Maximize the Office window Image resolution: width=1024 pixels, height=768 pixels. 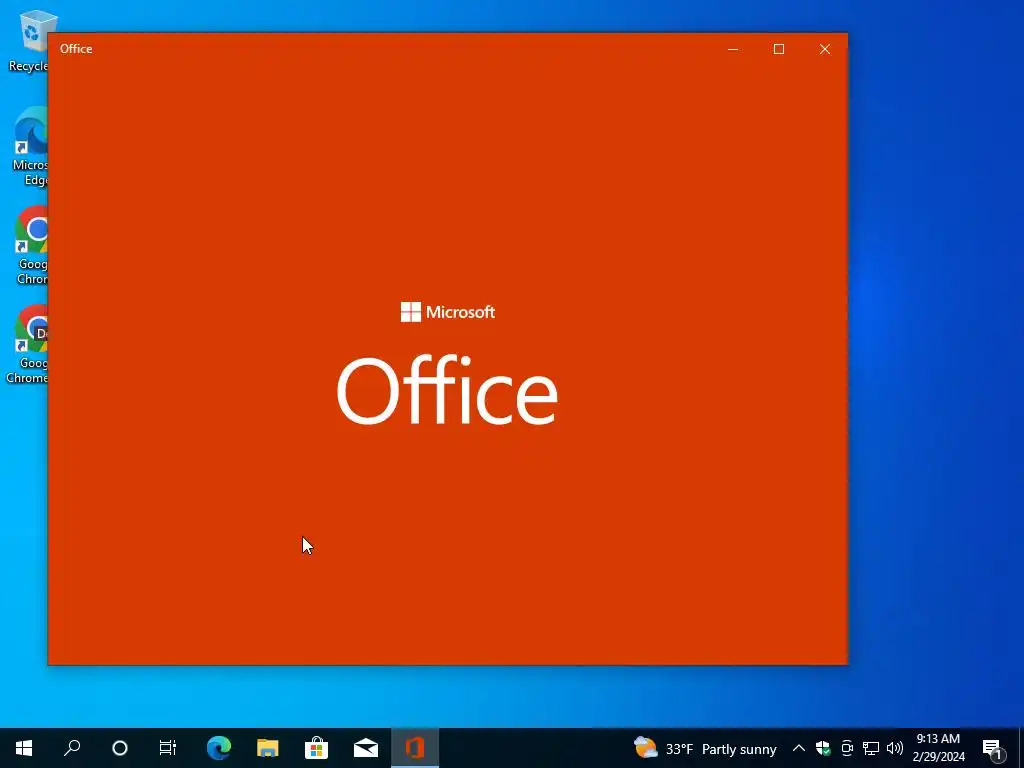pyautogui.click(x=778, y=49)
